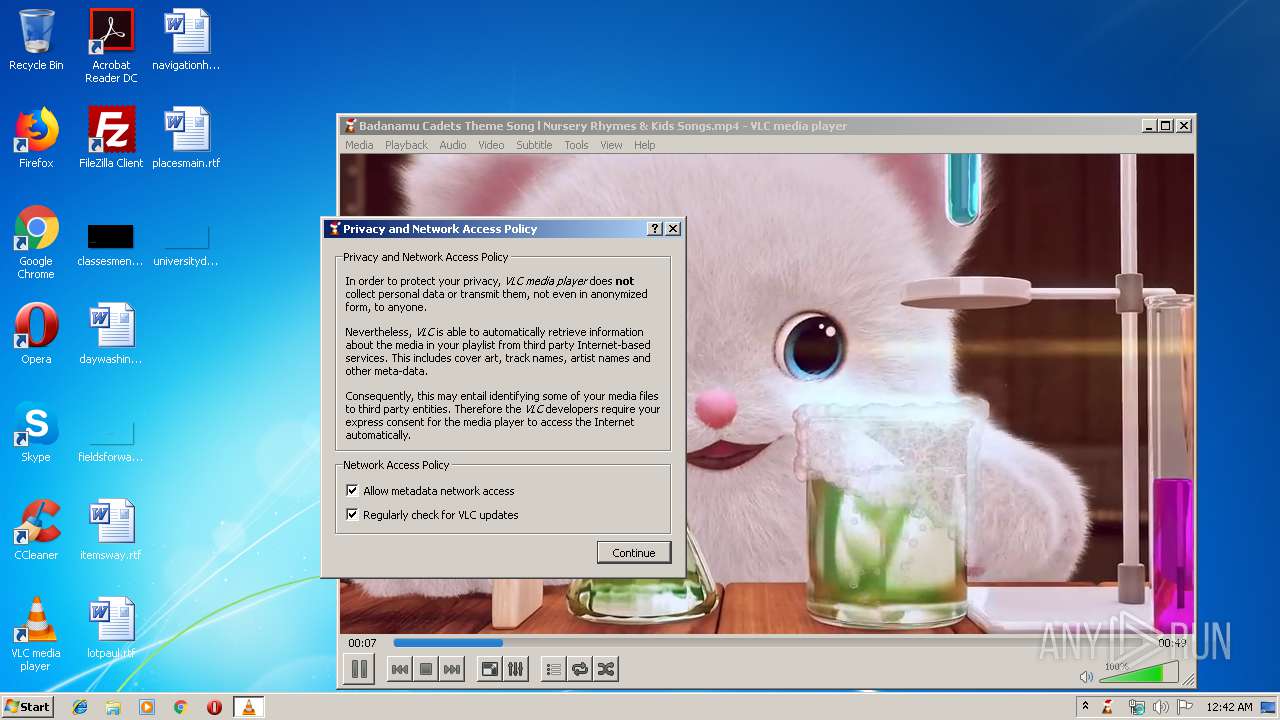This screenshot has height=720, width=1280.
Task: Select the Recycle Bin desktop icon
Action: click(x=36, y=40)
